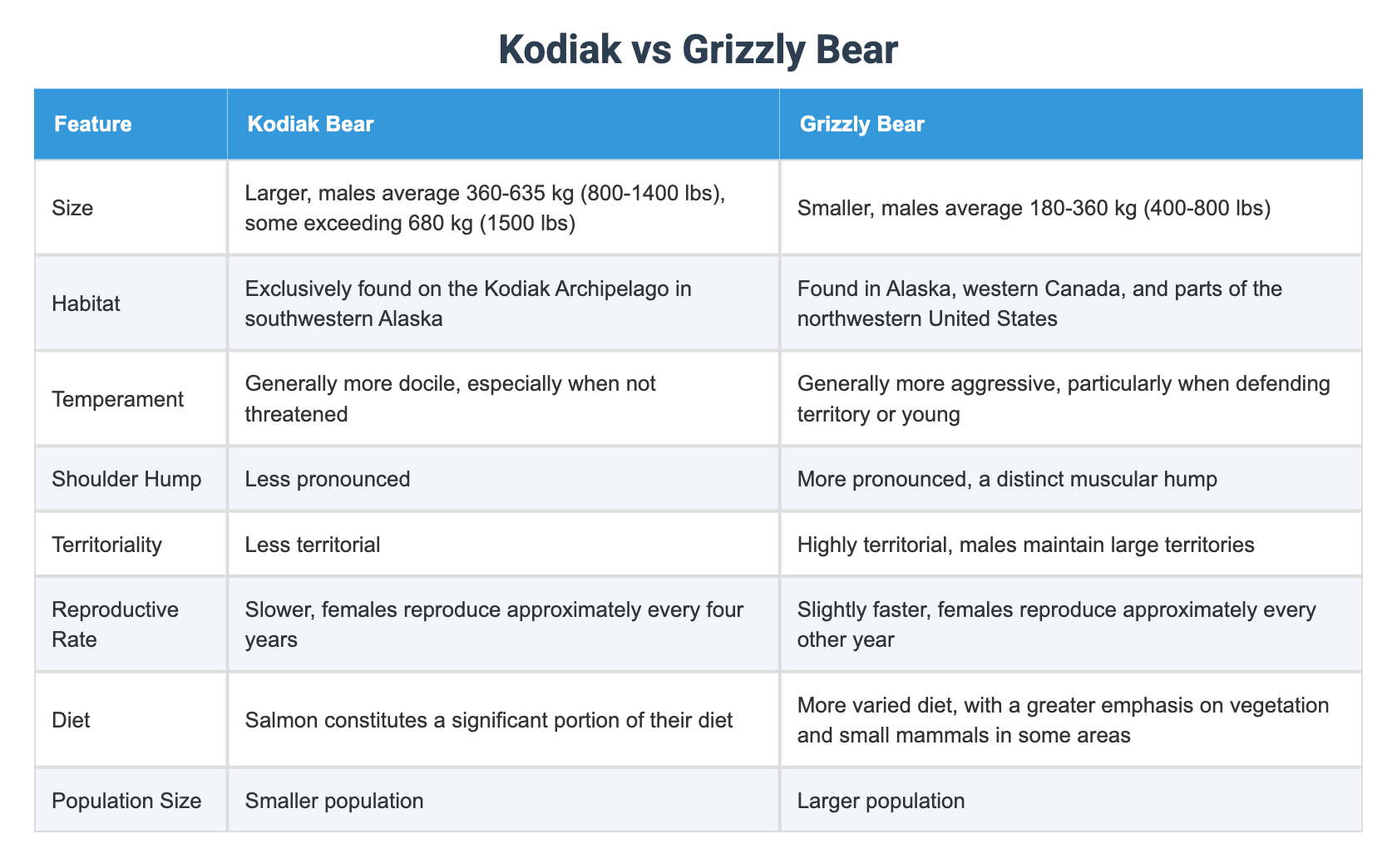Viewport: 1397px width, 868px height.
Task: Click the 'Larger population' cell
Action: pos(881,801)
